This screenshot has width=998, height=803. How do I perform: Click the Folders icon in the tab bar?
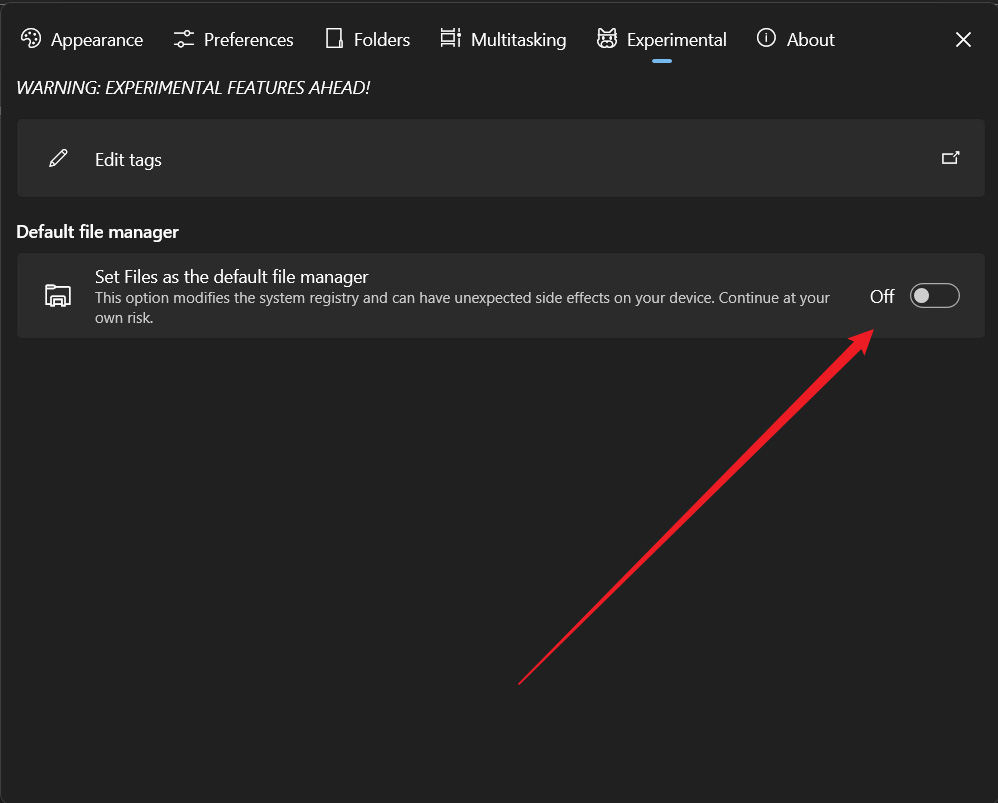[x=333, y=38]
